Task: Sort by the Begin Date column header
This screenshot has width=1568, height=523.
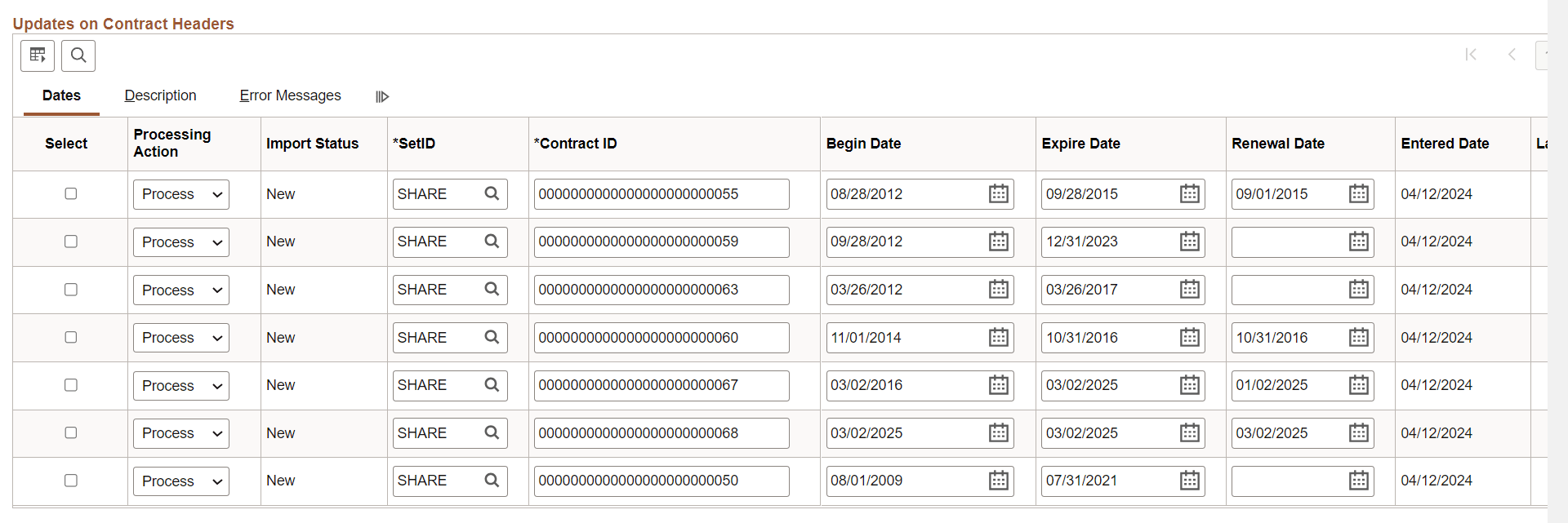Action: point(863,144)
